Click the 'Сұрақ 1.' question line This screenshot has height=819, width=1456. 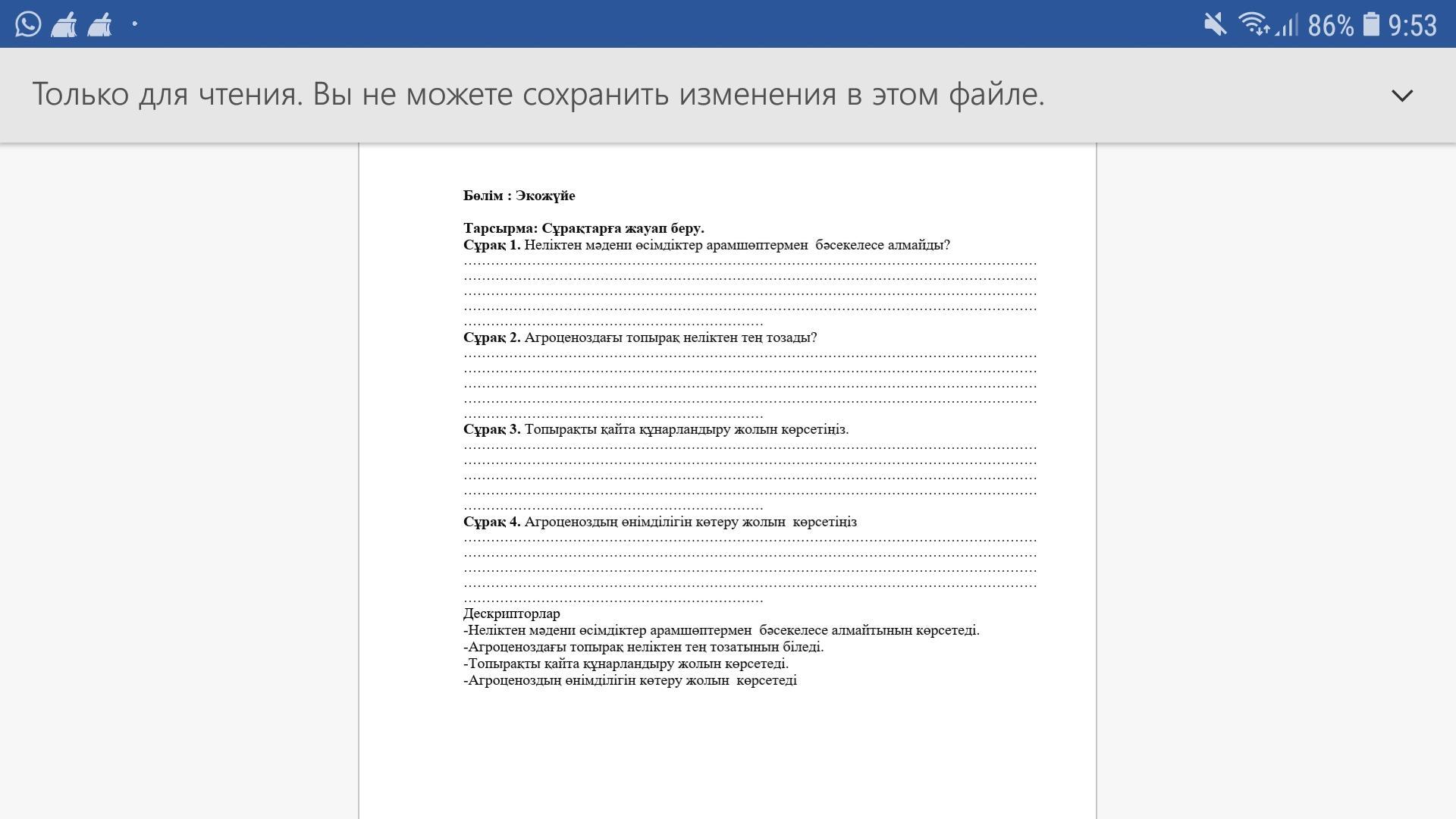click(x=707, y=245)
